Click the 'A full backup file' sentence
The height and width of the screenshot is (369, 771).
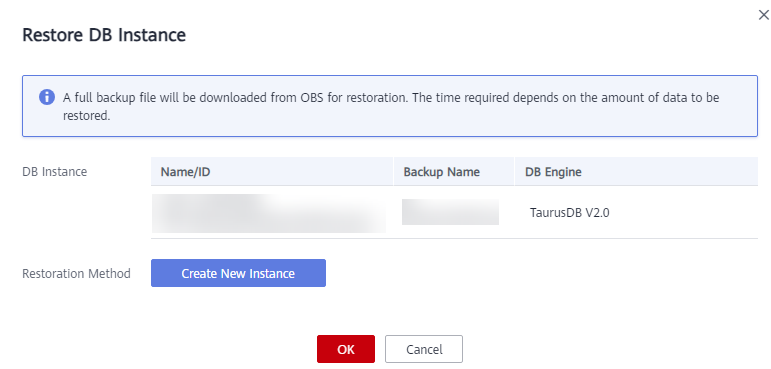[x=236, y=97]
